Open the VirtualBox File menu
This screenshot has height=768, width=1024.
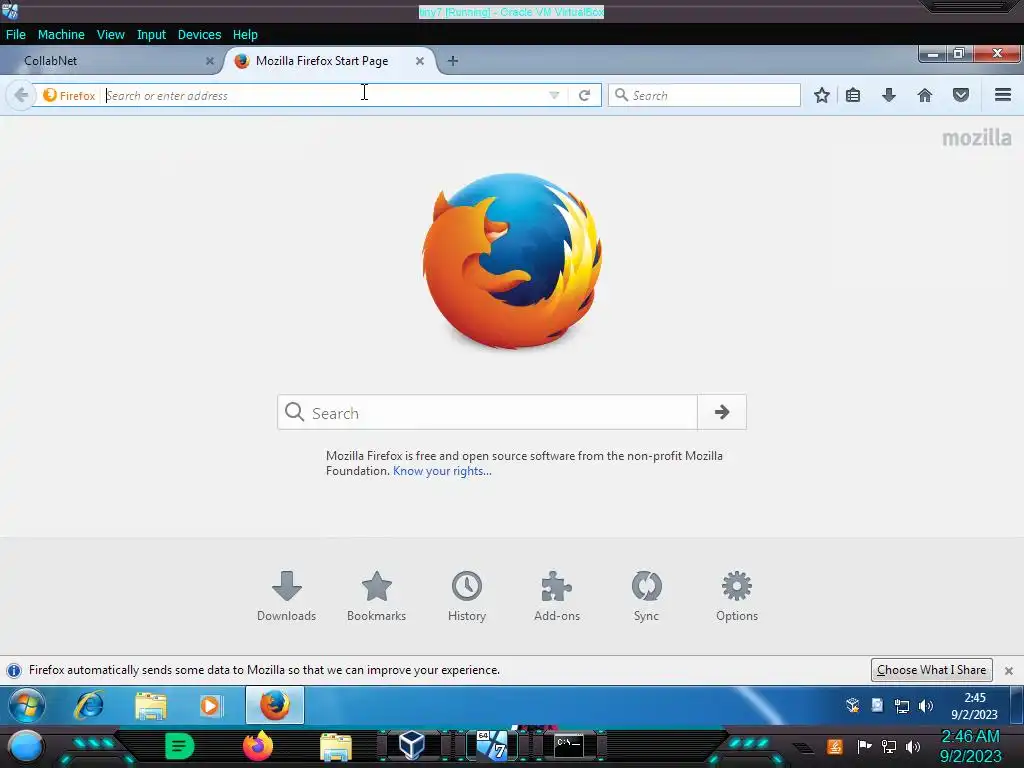(x=16, y=35)
